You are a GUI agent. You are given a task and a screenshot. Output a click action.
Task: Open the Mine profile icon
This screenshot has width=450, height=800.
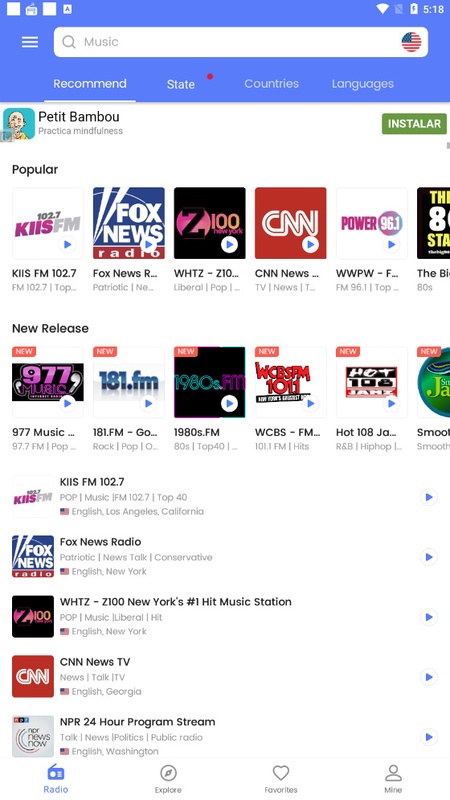coord(393,773)
